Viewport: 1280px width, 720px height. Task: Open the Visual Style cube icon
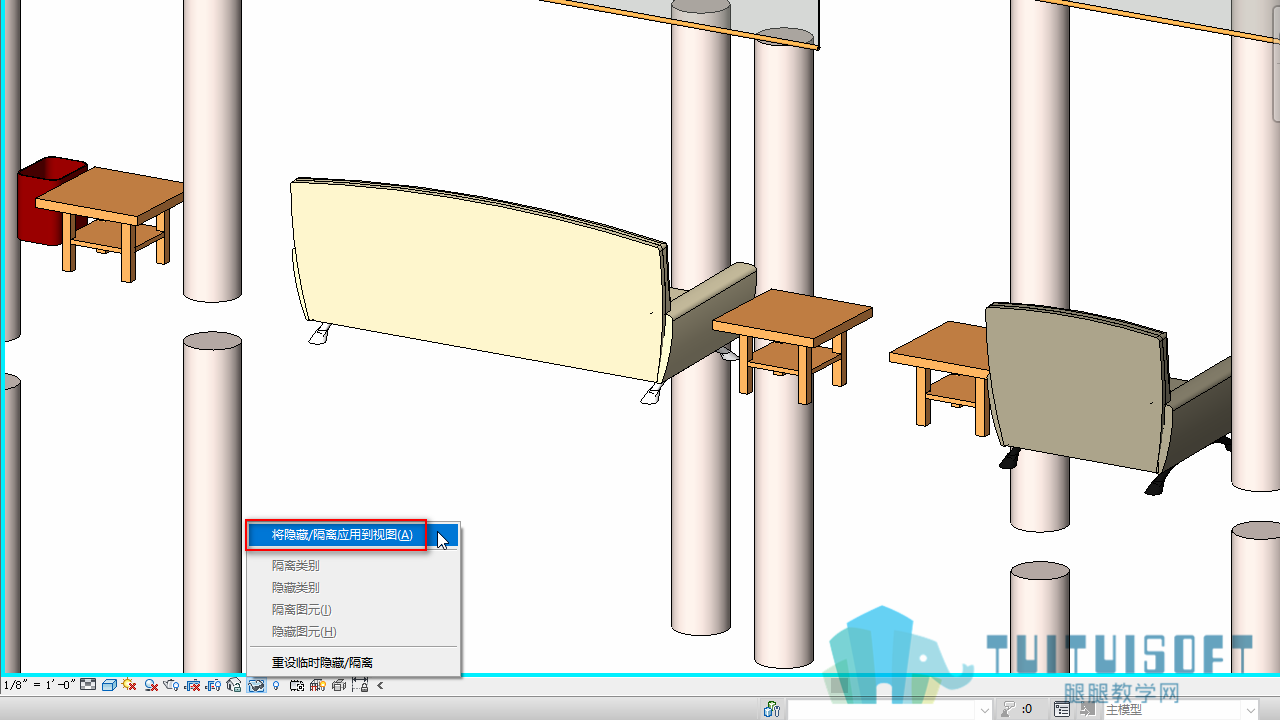click(x=109, y=685)
